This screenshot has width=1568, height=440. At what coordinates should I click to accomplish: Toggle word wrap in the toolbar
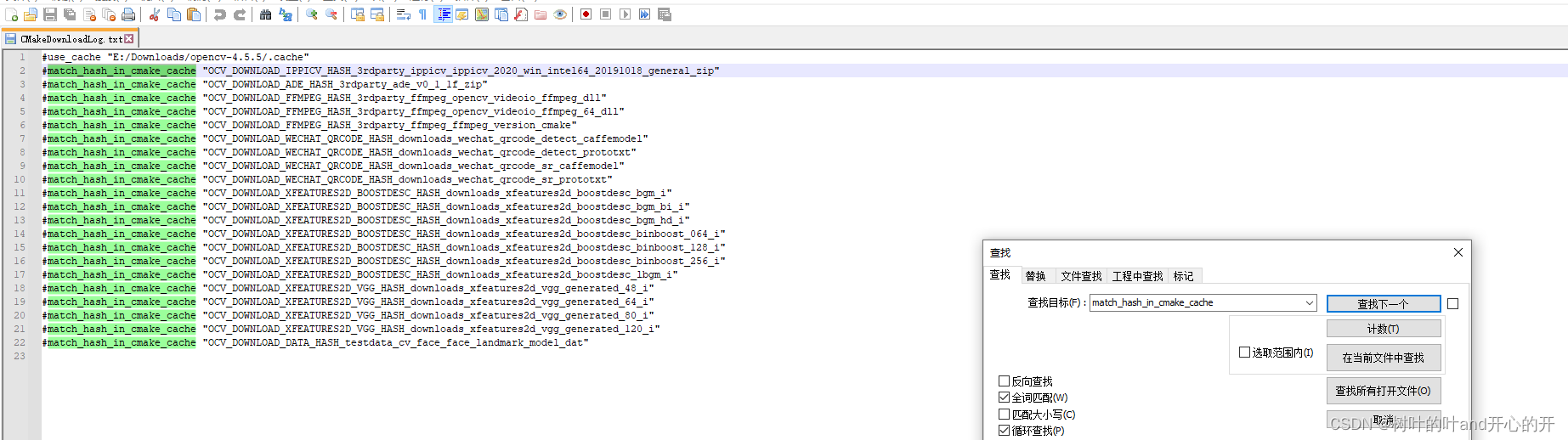tap(404, 14)
